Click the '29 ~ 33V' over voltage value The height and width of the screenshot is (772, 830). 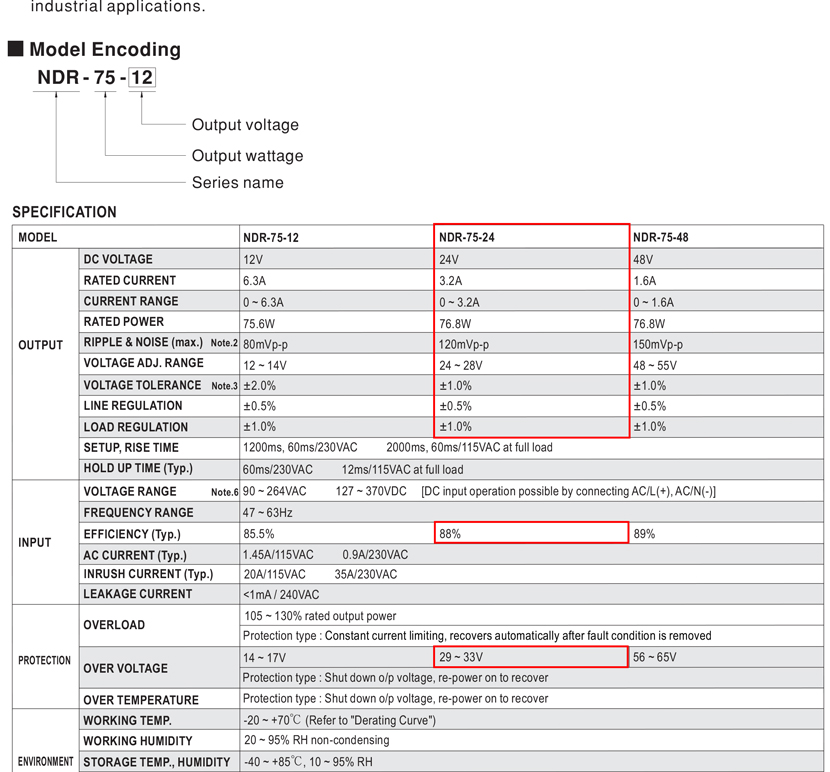click(461, 658)
